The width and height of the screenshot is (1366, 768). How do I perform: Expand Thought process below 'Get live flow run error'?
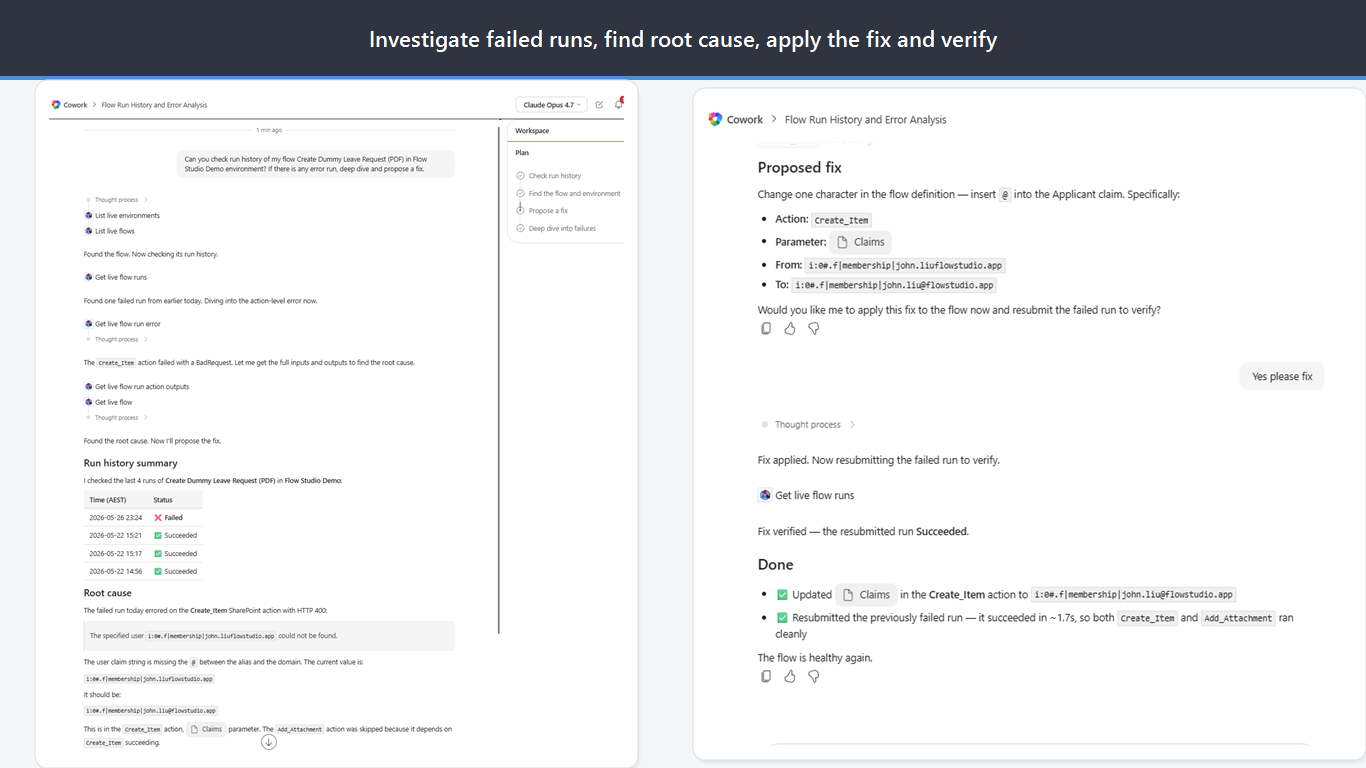pos(116,340)
